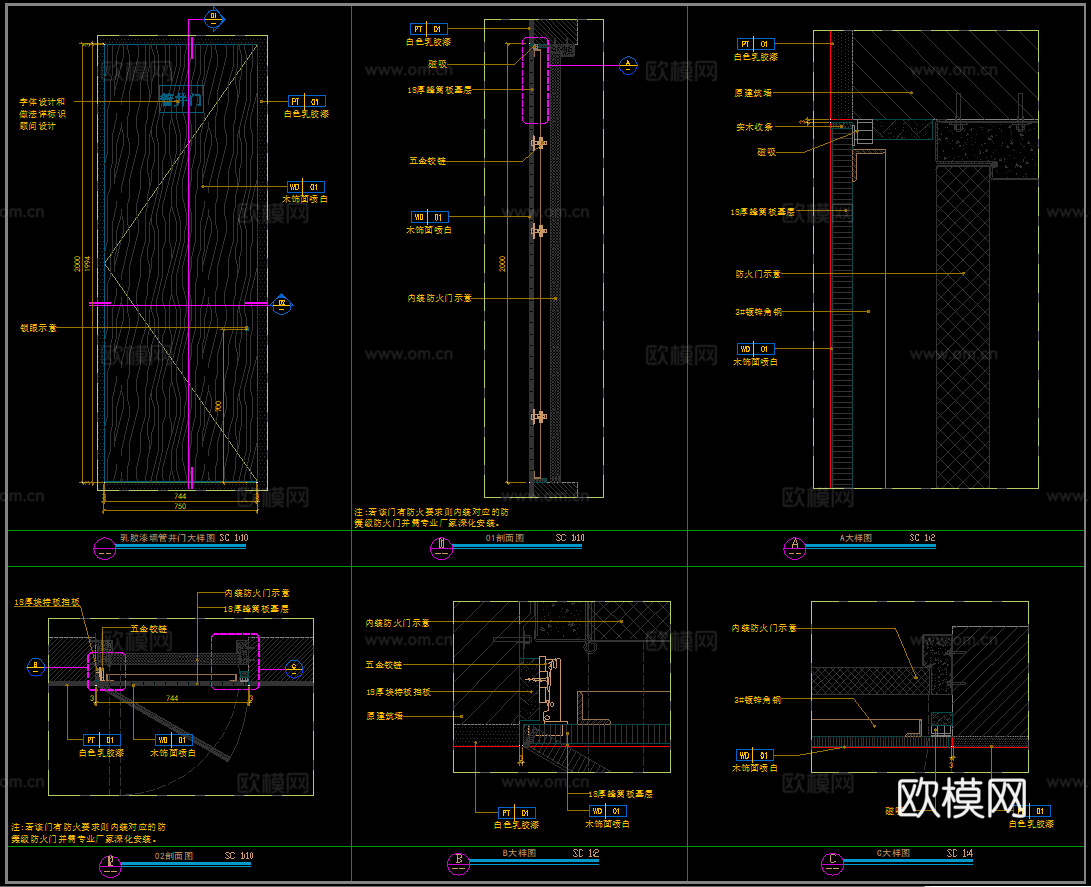Select the 磁吸 label in the A detail
Screen dimensions: 1091x887
[x=766, y=152]
